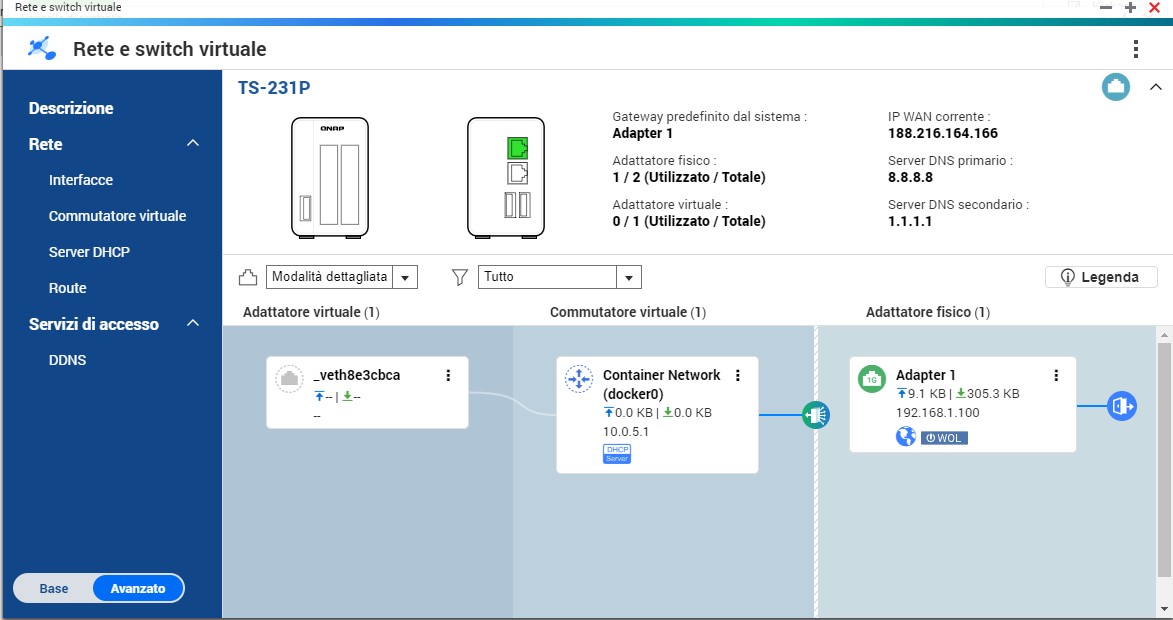Go to Server DHCP page
Screen dimensions: 1173x620
(89, 252)
